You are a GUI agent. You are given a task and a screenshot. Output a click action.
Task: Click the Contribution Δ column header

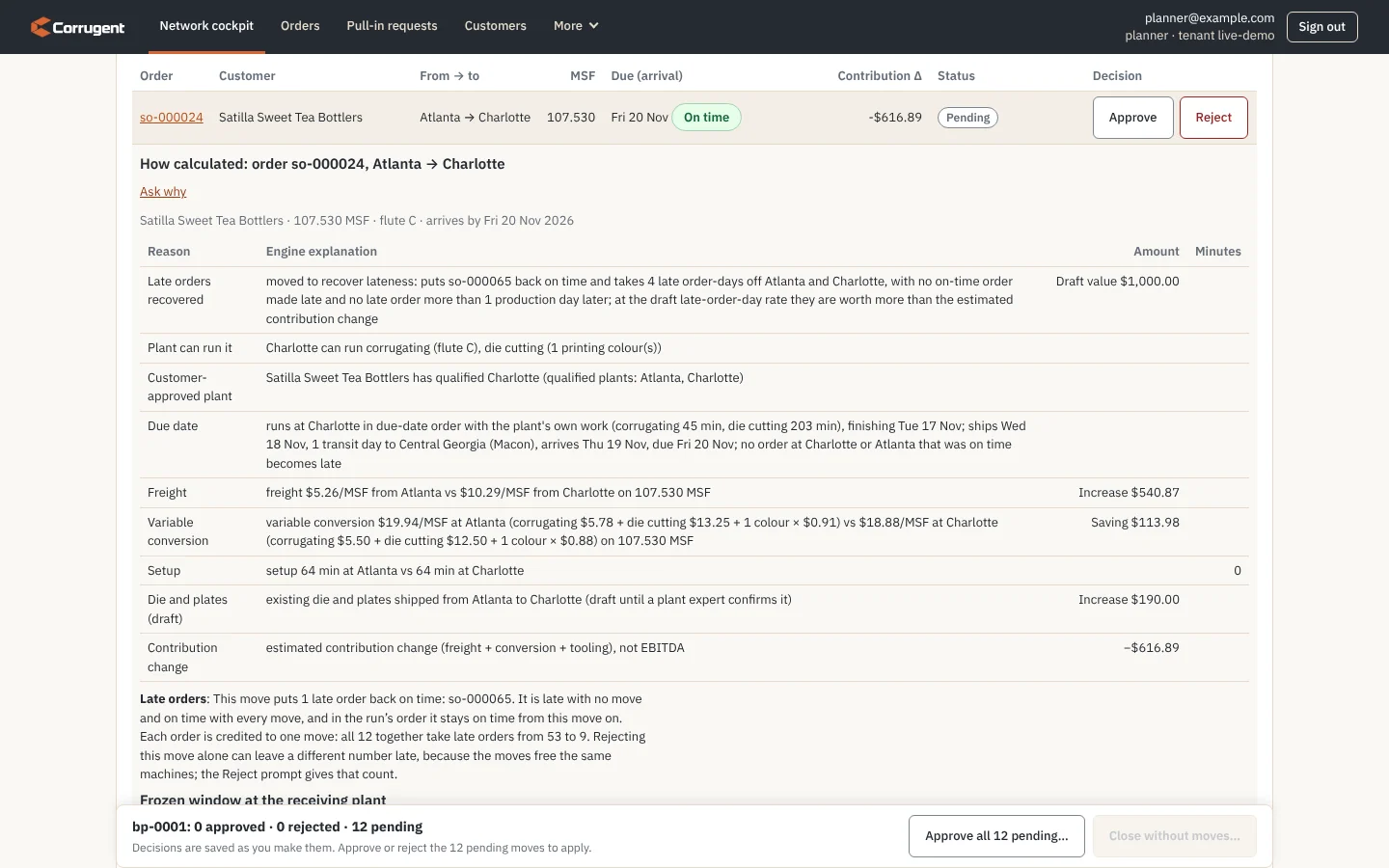[x=880, y=76]
